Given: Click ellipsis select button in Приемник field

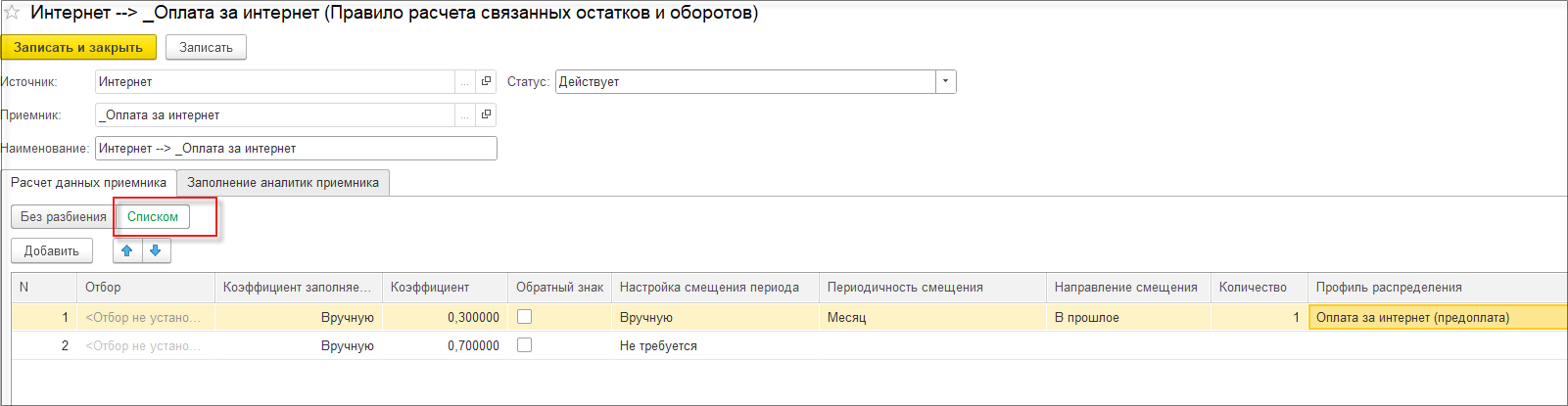Looking at the screenshot, I should [464, 115].
